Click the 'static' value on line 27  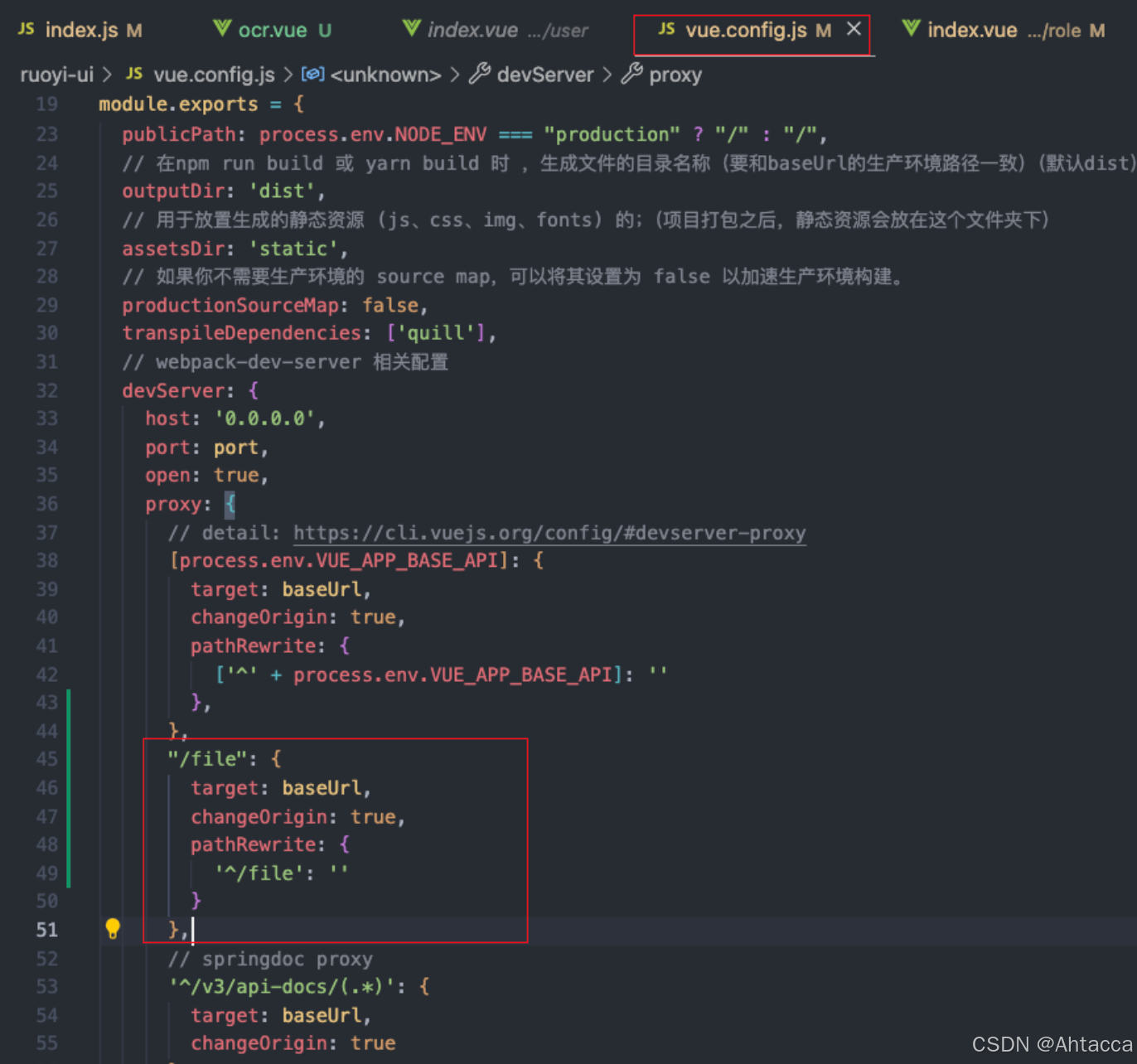(x=293, y=249)
